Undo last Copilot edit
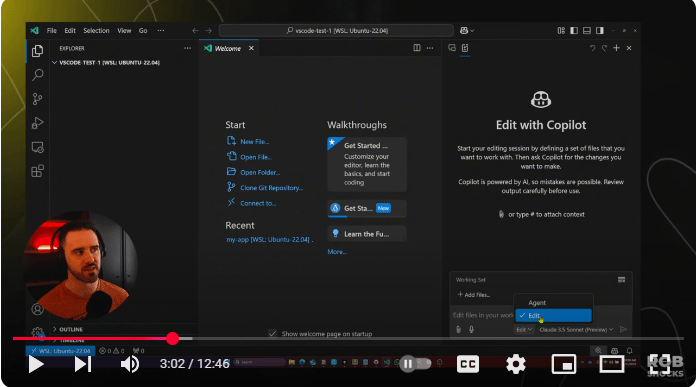Viewport: 700px width, 387px height. pos(592,48)
